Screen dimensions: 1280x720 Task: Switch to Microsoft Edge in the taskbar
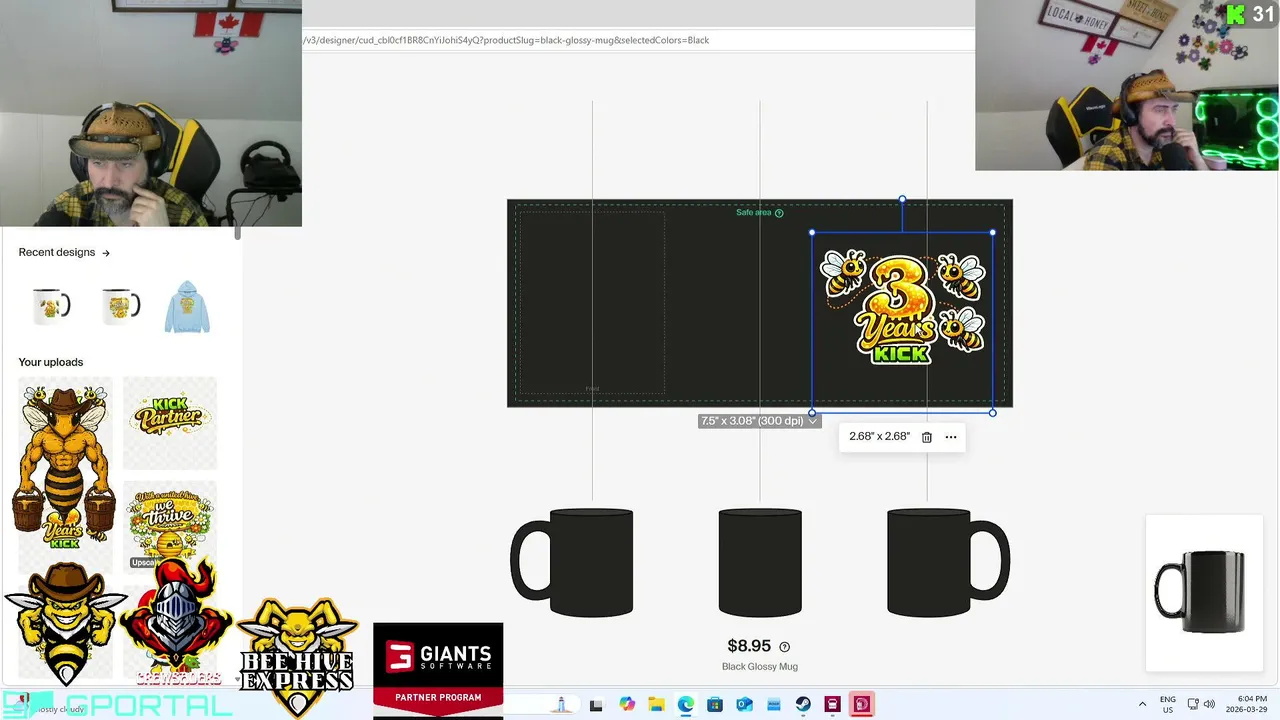[x=685, y=705]
